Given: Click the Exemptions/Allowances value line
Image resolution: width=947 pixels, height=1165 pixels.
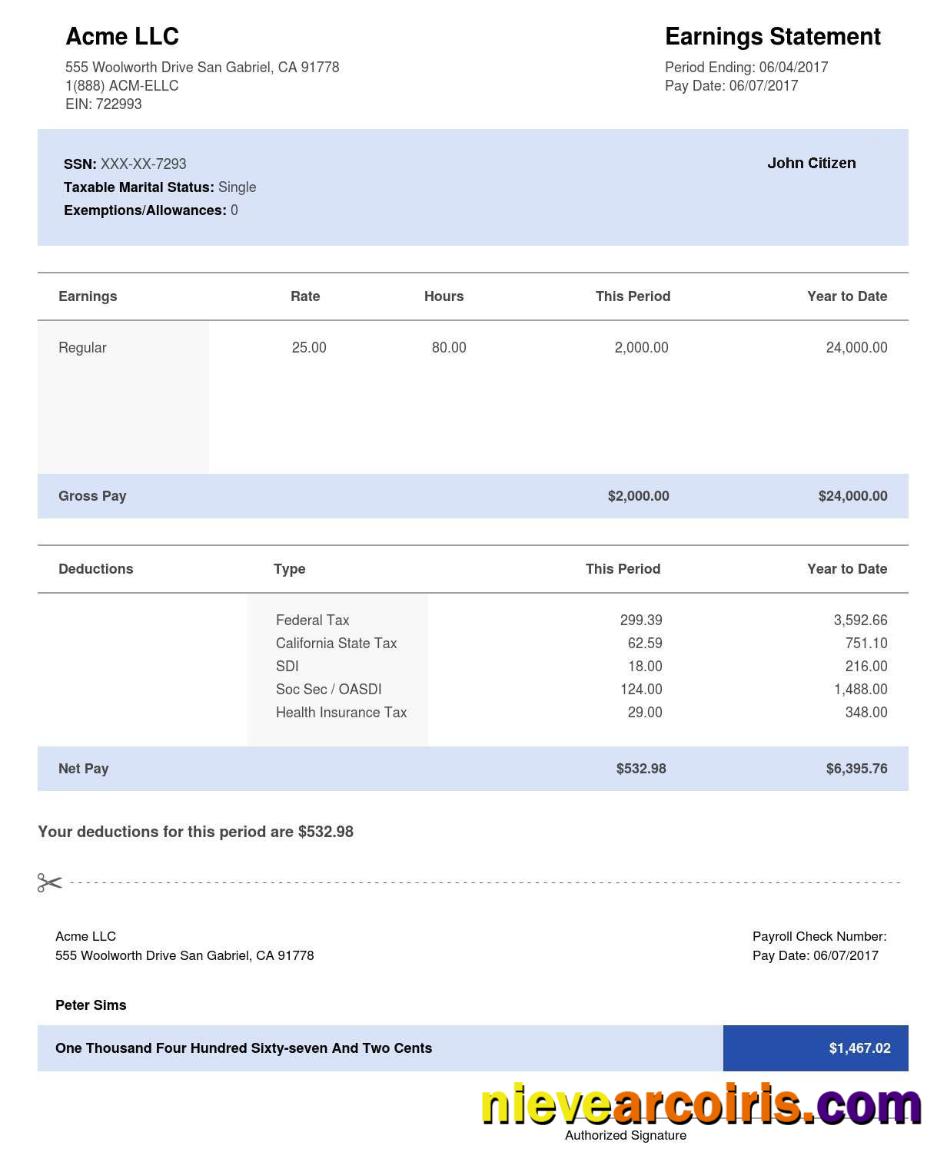Looking at the screenshot, I should pos(151,210).
